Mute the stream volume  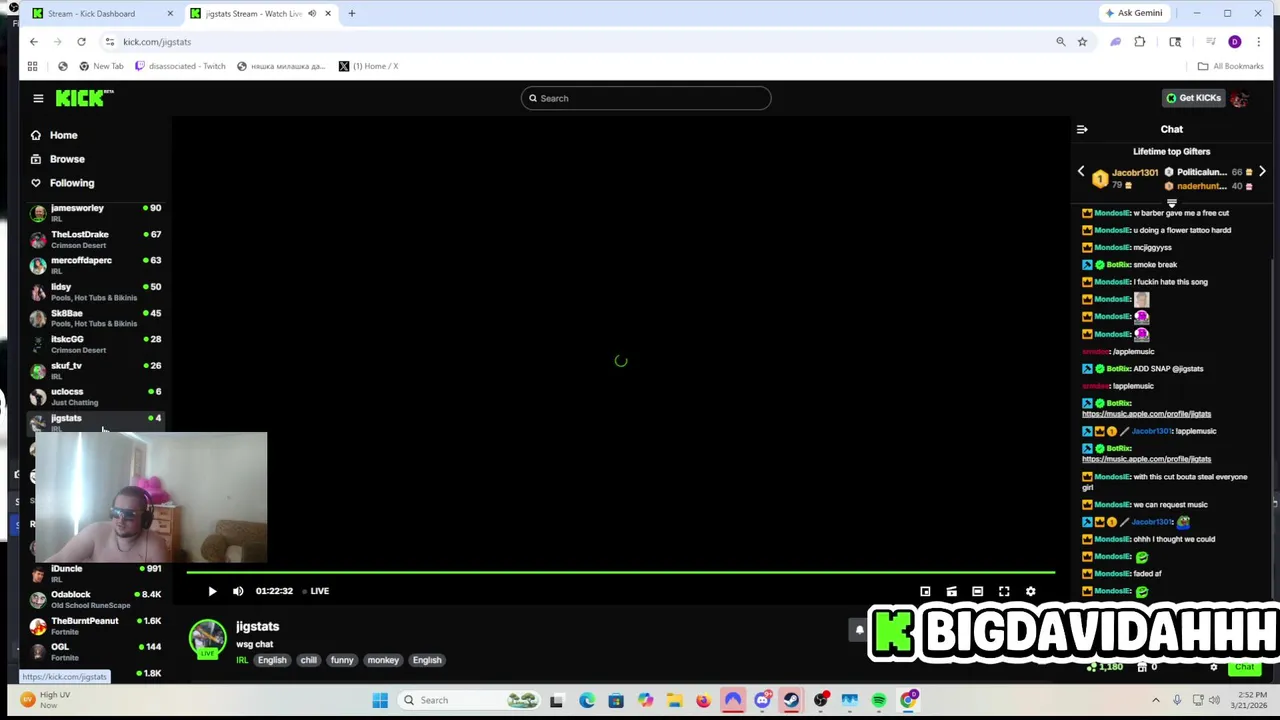[x=238, y=591]
